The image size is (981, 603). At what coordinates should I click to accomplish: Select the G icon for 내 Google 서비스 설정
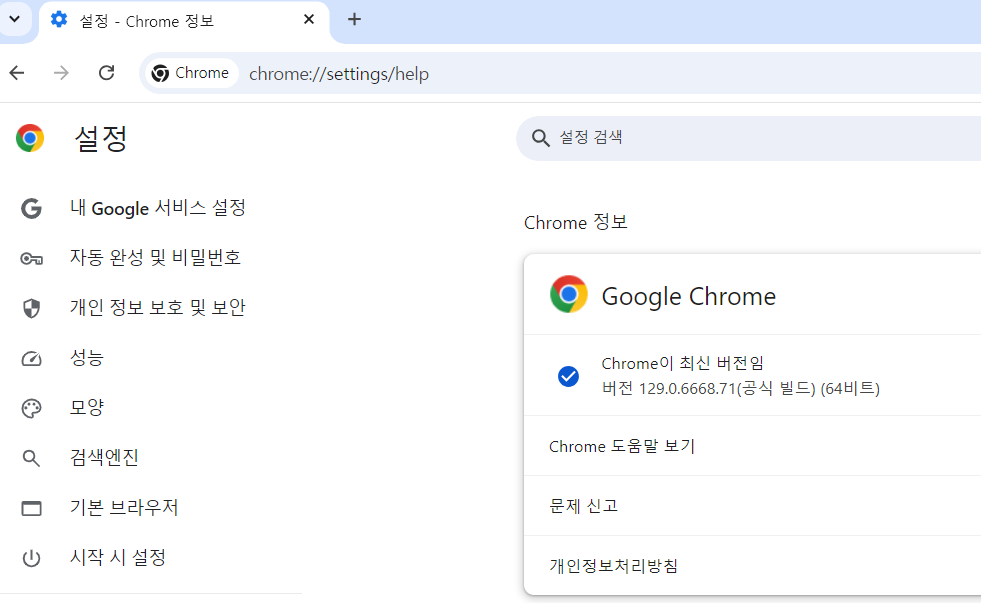(31, 208)
